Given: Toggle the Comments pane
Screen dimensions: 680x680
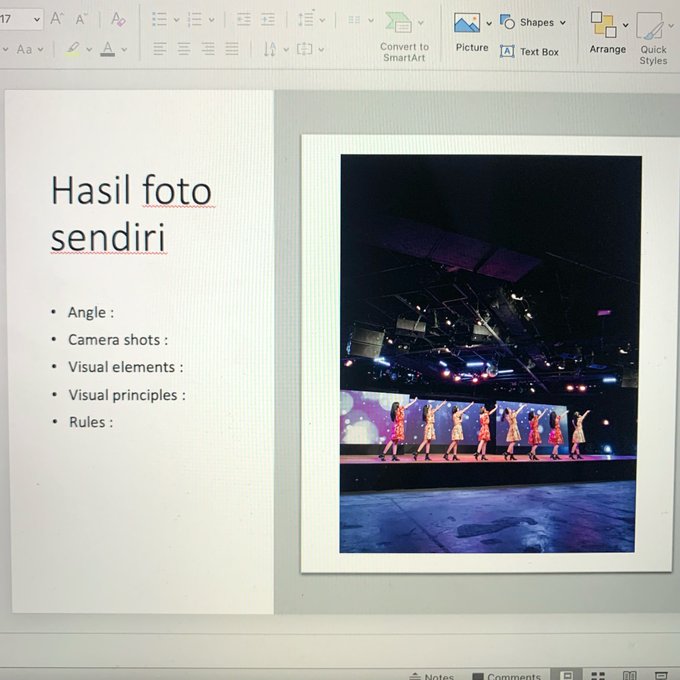Looking at the screenshot, I should click(506, 676).
